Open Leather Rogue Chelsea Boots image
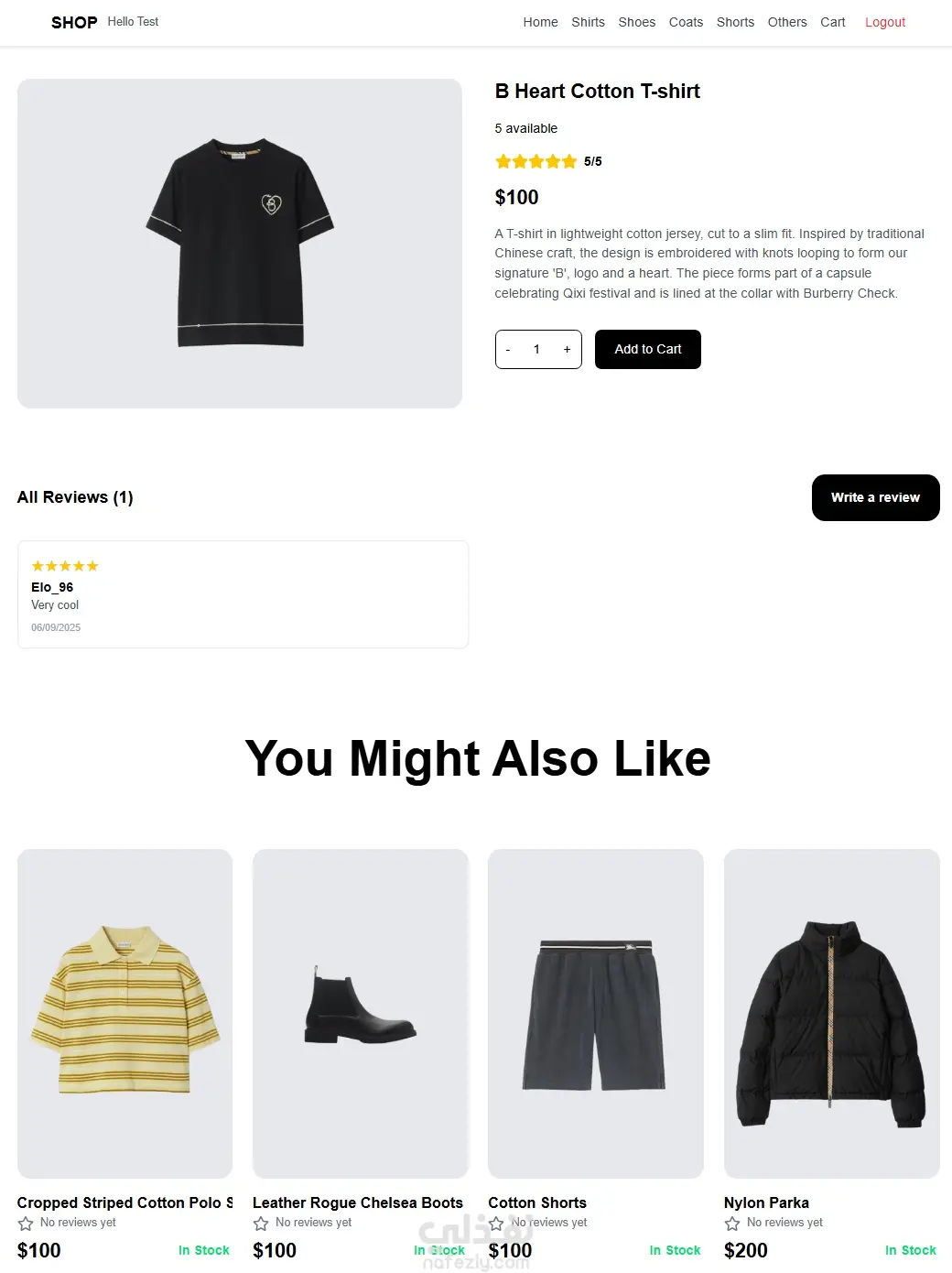The width and height of the screenshot is (952, 1273). tap(360, 1013)
